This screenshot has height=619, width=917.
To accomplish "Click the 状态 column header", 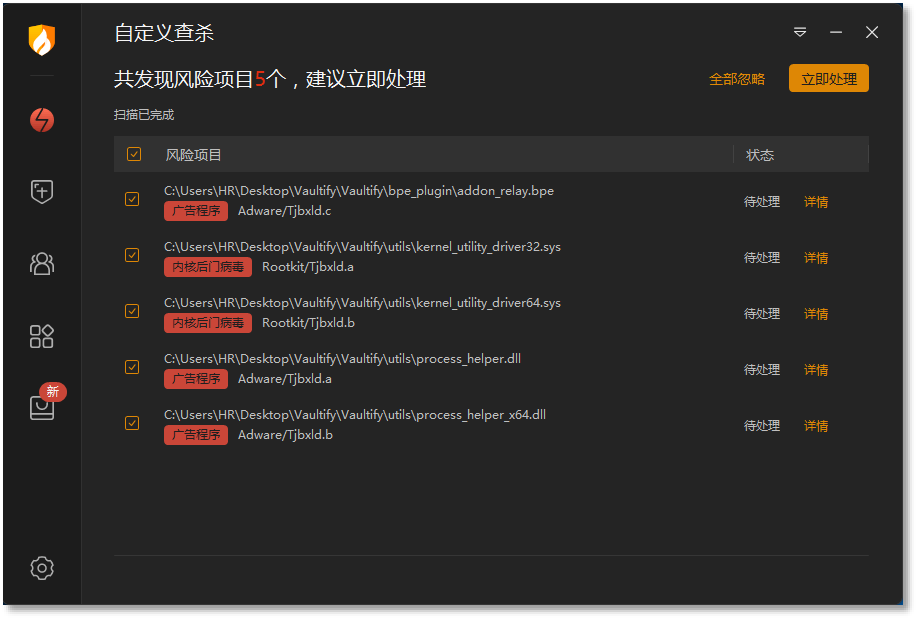I will [760, 155].
